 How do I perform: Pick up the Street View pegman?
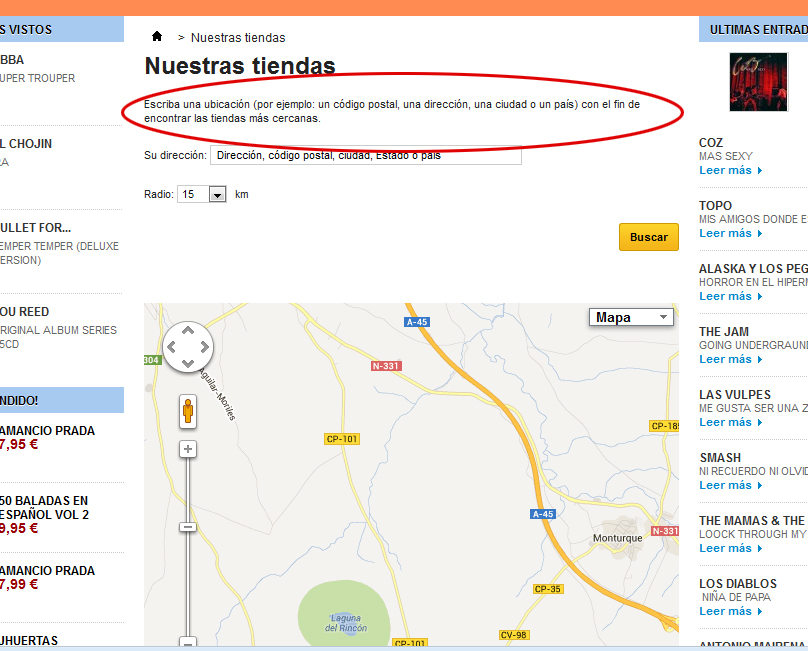[188, 411]
